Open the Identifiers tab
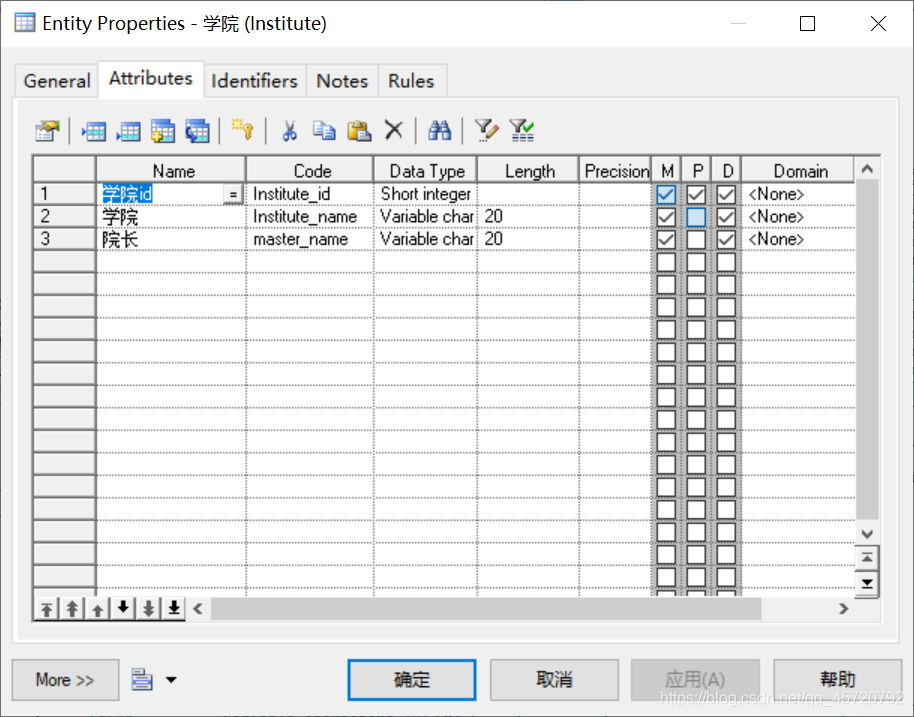 click(254, 80)
